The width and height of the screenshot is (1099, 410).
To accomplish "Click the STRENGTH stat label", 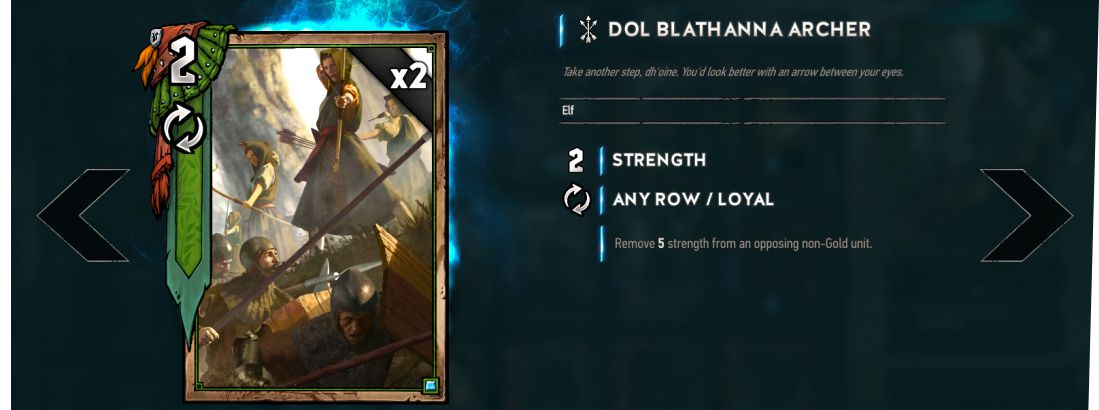I will coord(659,160).
